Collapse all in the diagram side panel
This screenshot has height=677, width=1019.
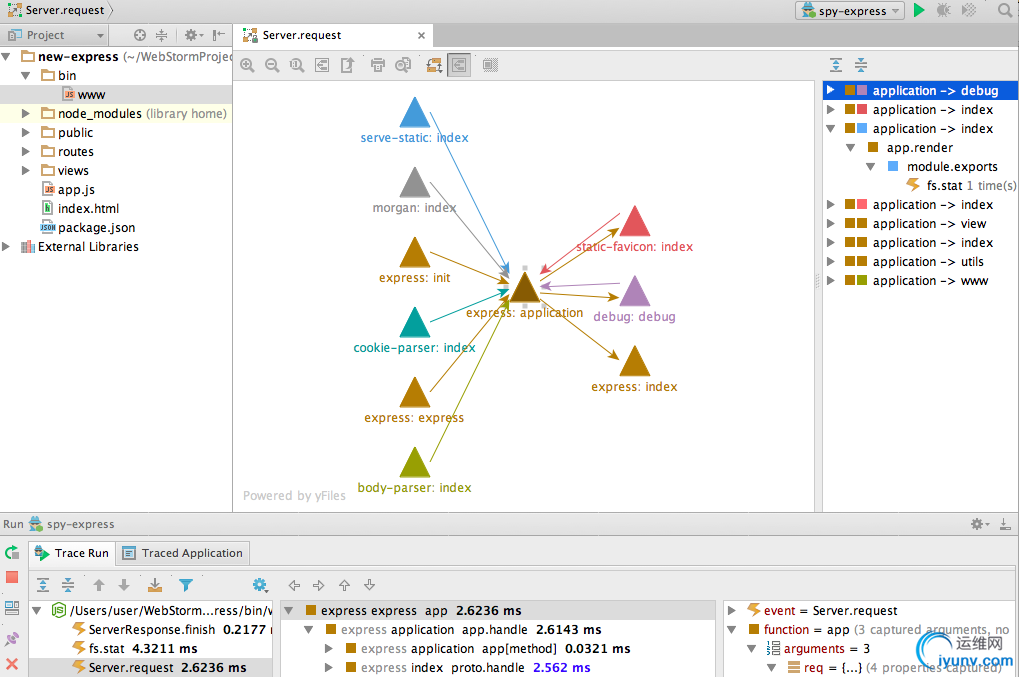860,65
